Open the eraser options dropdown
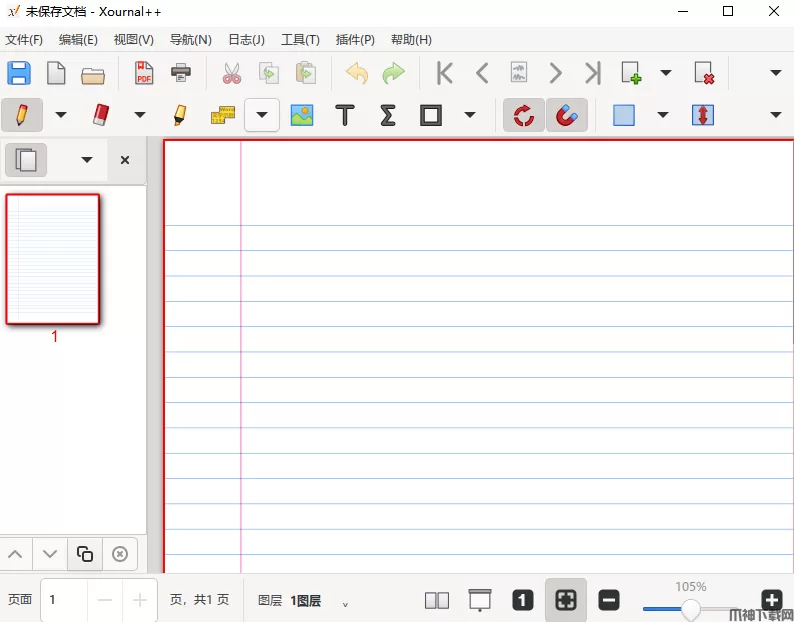The image size is (794, 622). click(x=139, y=115)
